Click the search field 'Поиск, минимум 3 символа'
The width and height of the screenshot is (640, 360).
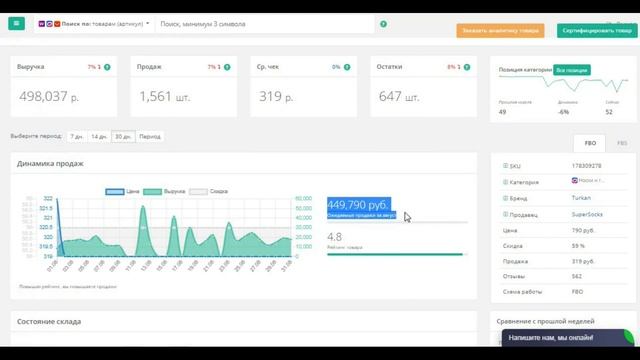tap(264, 24)
